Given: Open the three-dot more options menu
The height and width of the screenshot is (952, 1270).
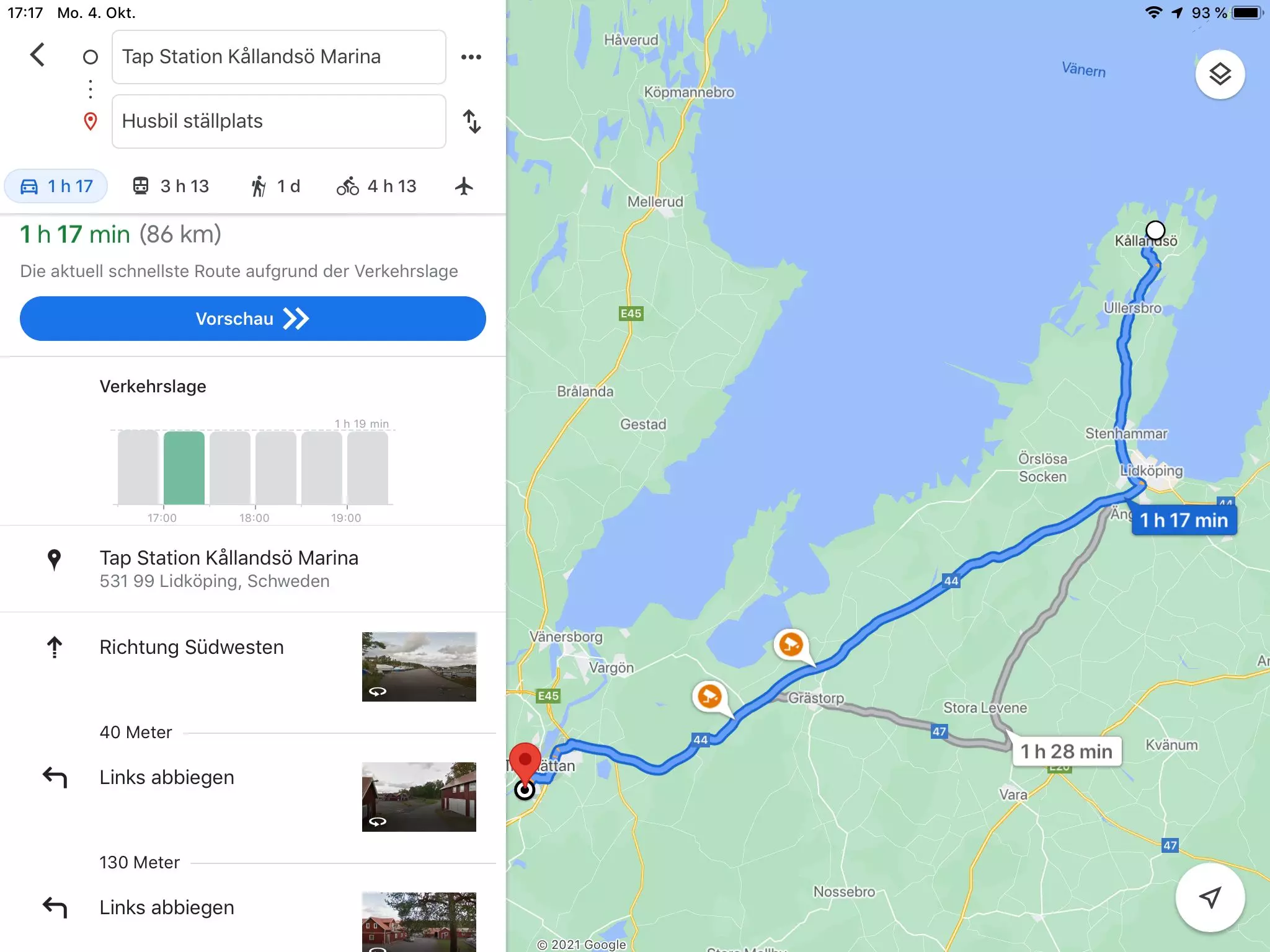Looking at the screenshot, I should 471,57.
